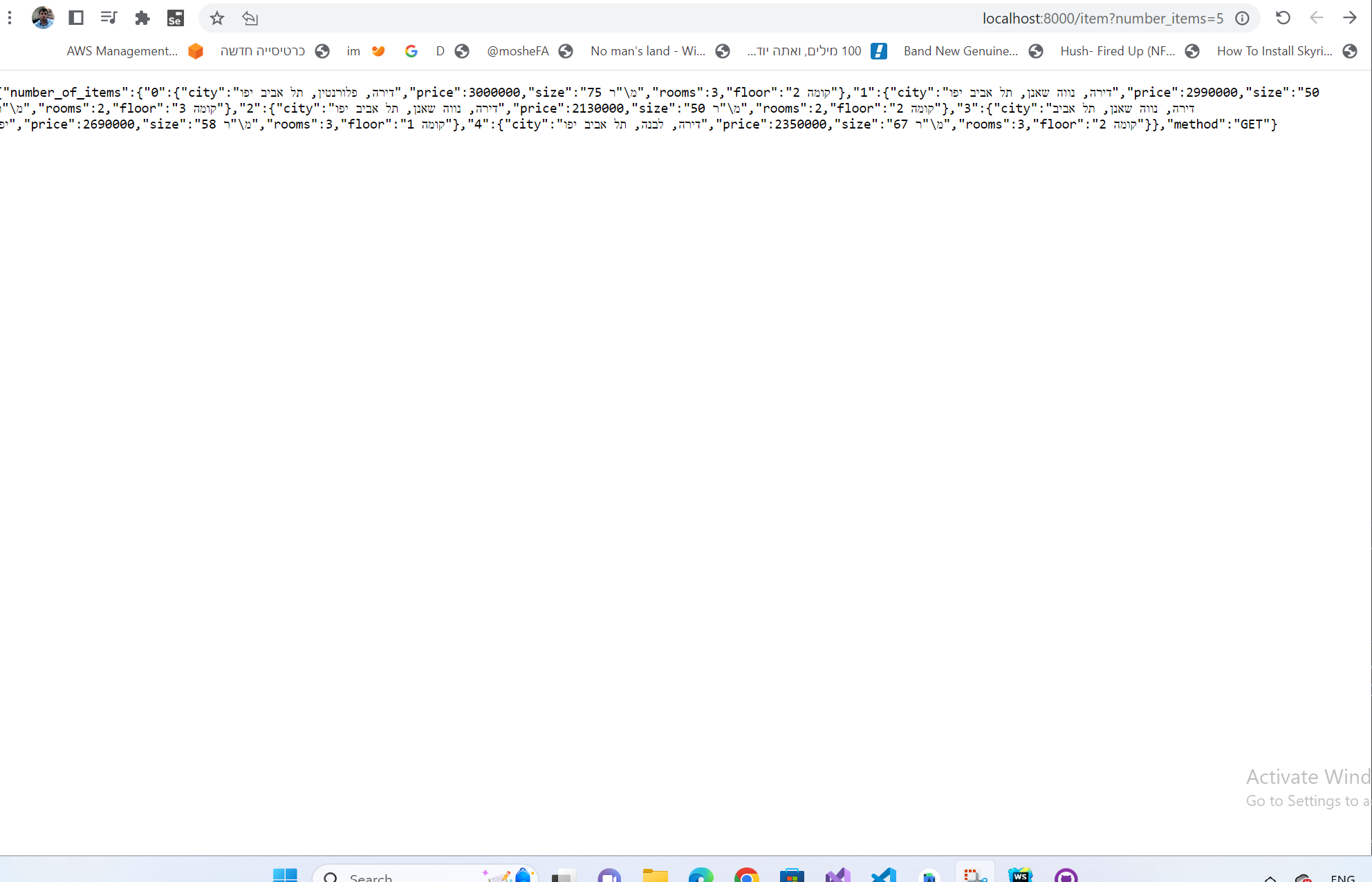The height and width of the screenshot is (882, 1372).
Task: Click the user profile avatar
Action: pos(43,18)
